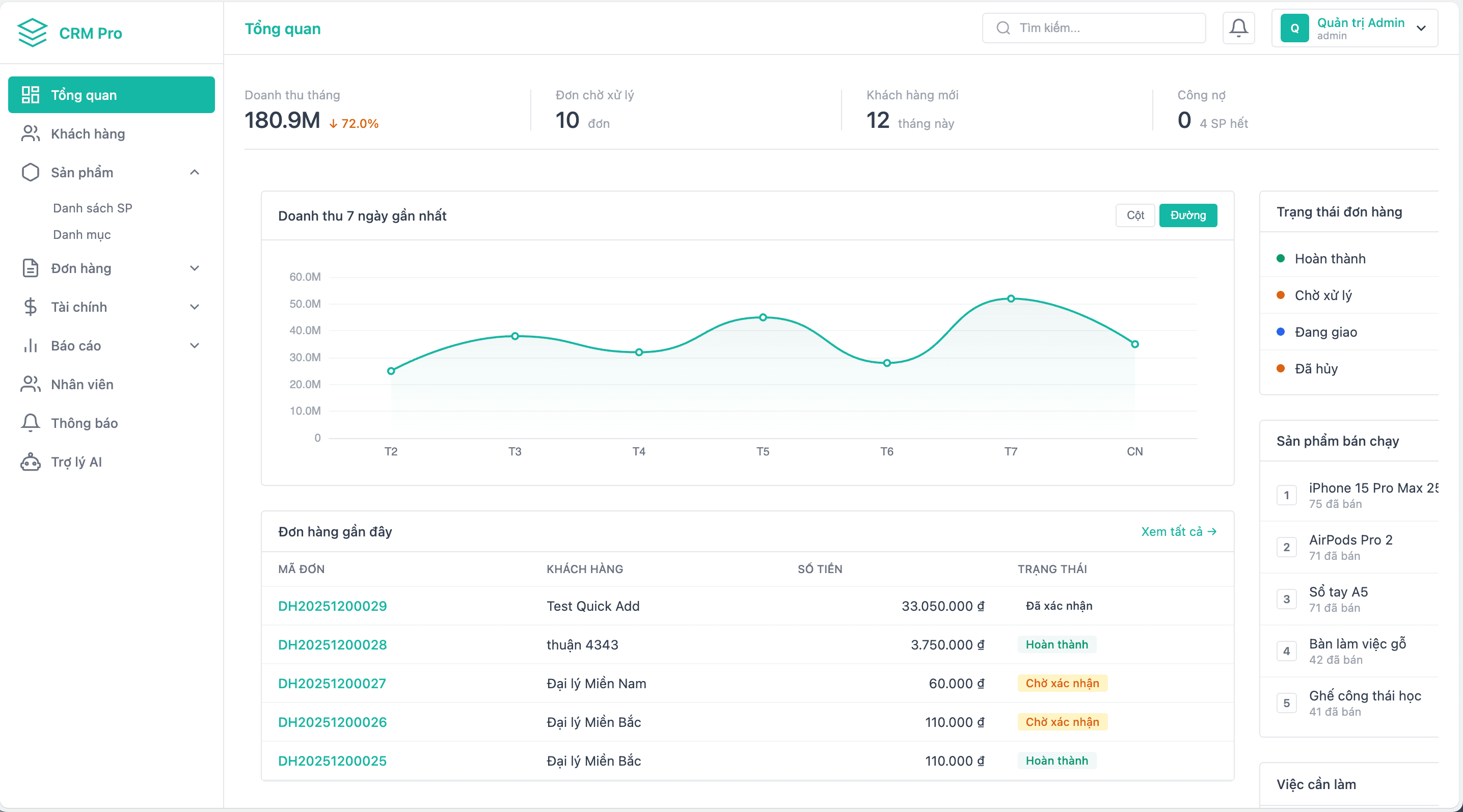1463x812 pixels.
Task: Click the notification bell in the header
Action: coord(1238,28)
